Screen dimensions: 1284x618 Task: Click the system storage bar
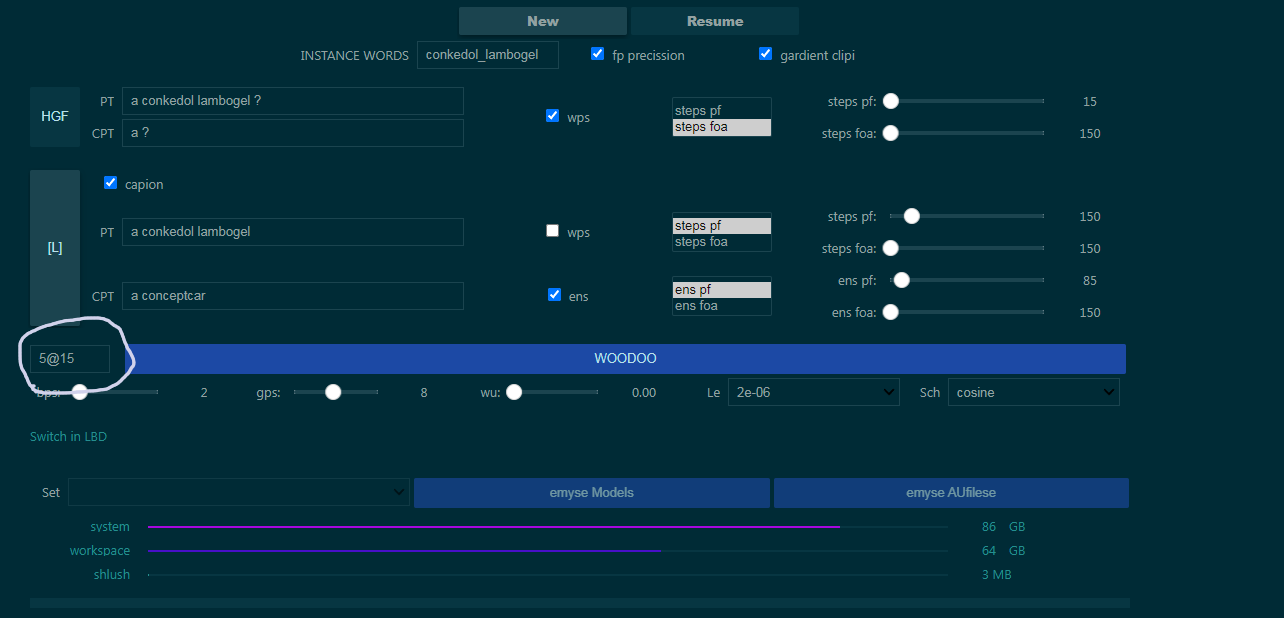[547, 526]
